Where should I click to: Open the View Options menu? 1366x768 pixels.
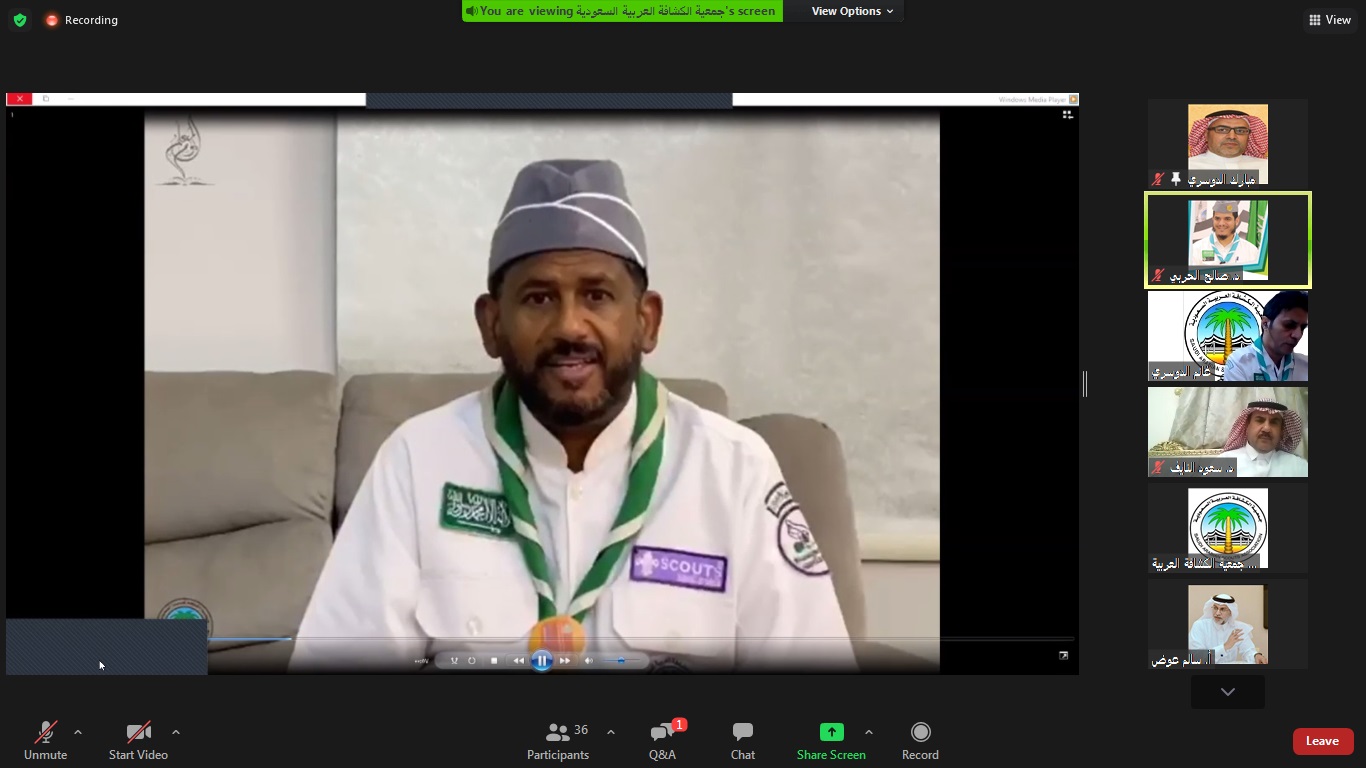(852, 11)
